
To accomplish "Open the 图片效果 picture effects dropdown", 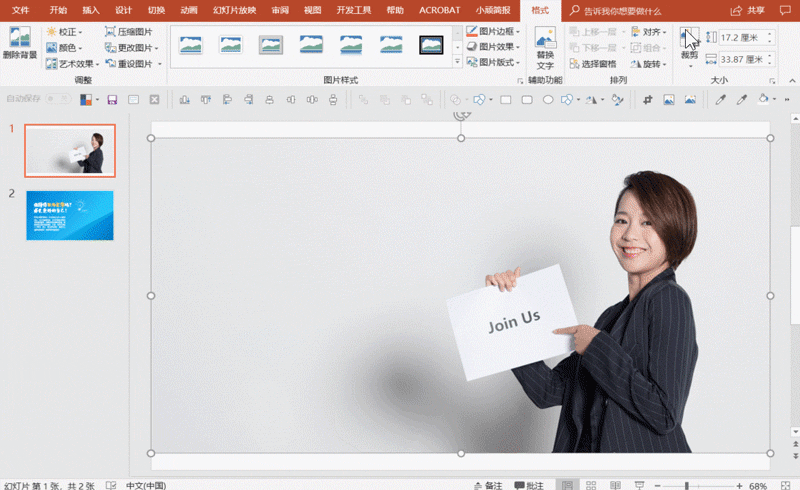I will pyautogui.click(x=493, y=46).
